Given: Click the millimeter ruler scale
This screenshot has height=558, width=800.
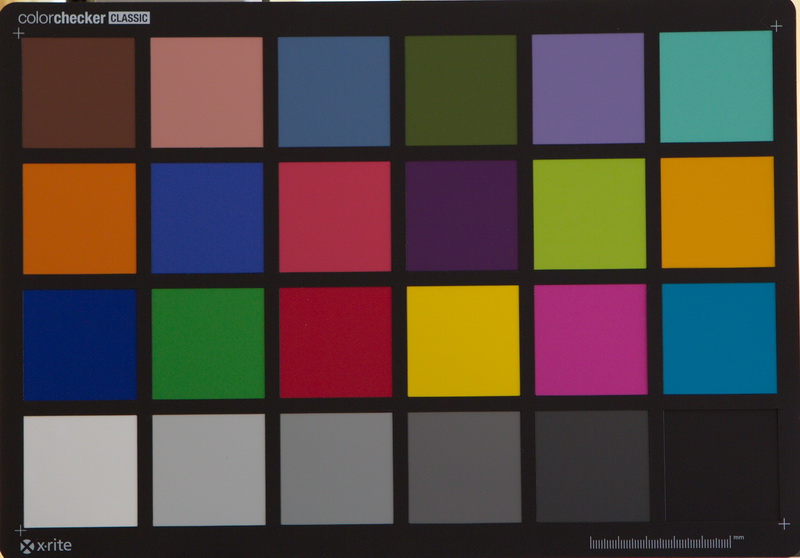Looking at the screenshot, I should click(x=661, y=542).
